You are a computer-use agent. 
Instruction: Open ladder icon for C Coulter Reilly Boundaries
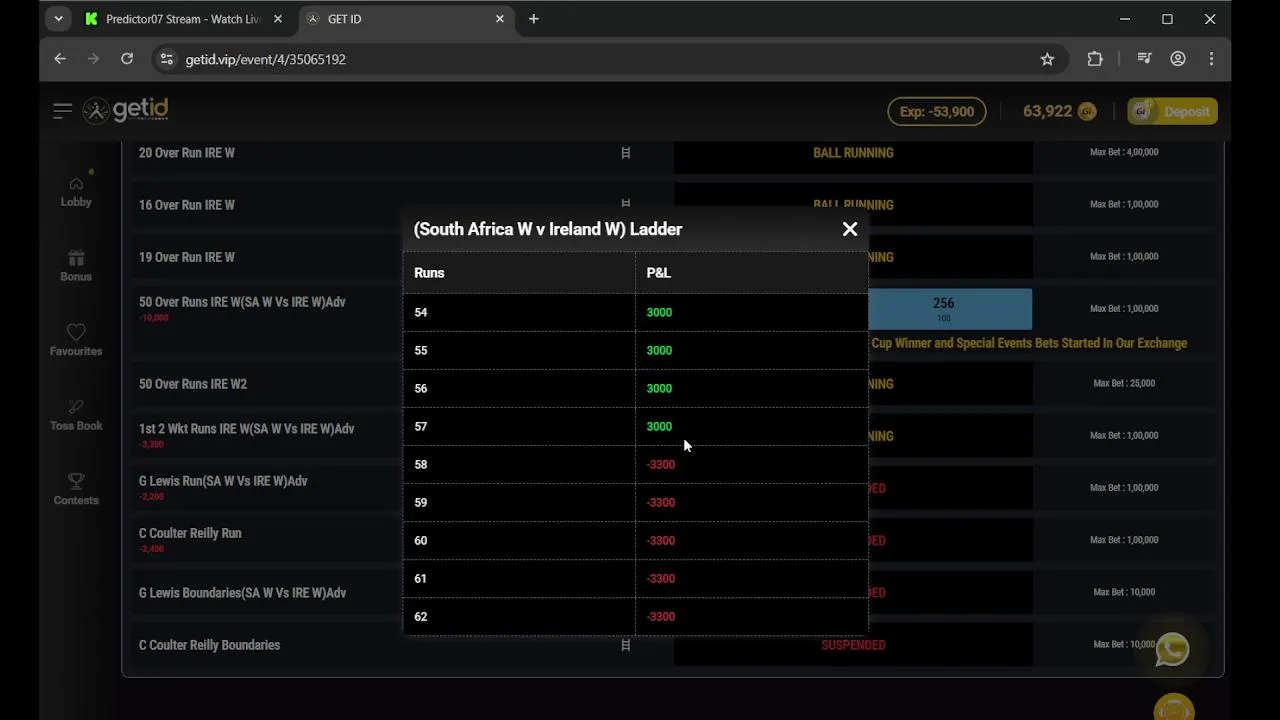pyautogui.click(x=626, y=645)
